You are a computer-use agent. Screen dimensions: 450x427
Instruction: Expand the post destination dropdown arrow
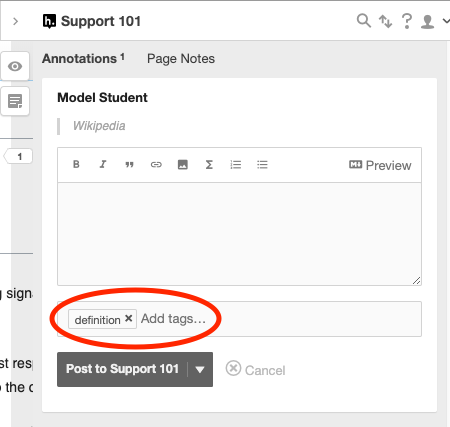click(x=200, y=370)
